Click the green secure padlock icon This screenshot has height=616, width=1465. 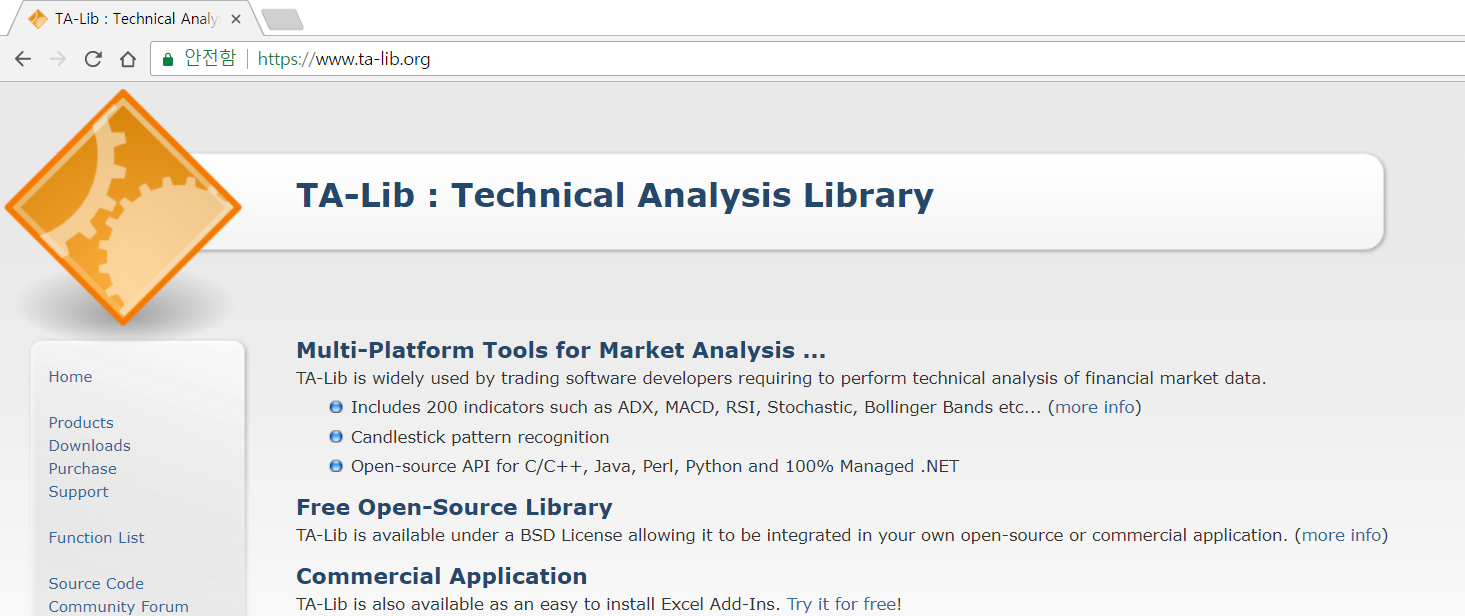tap(168, 59)
